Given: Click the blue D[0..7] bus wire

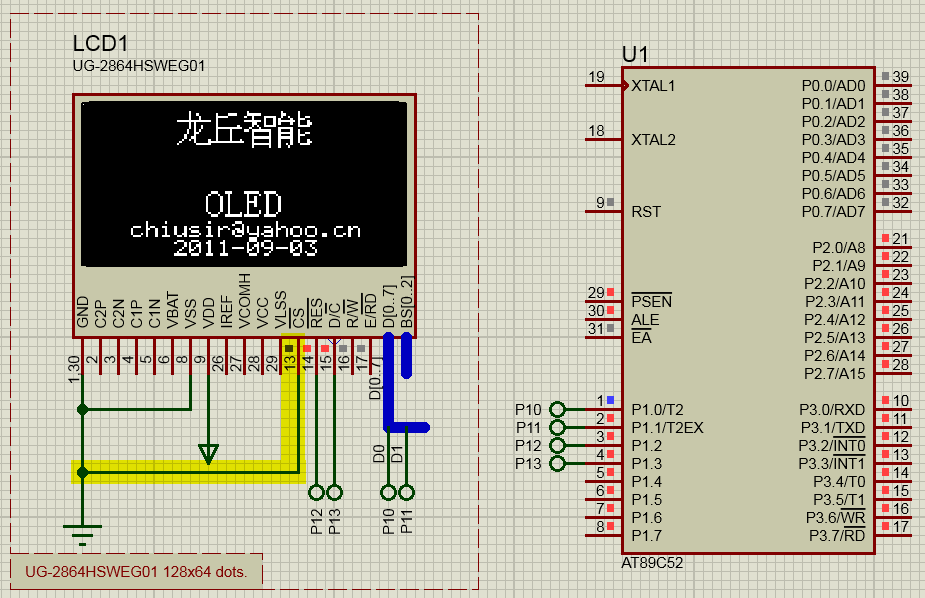Looking at the screenshot, I should (388, 382).
